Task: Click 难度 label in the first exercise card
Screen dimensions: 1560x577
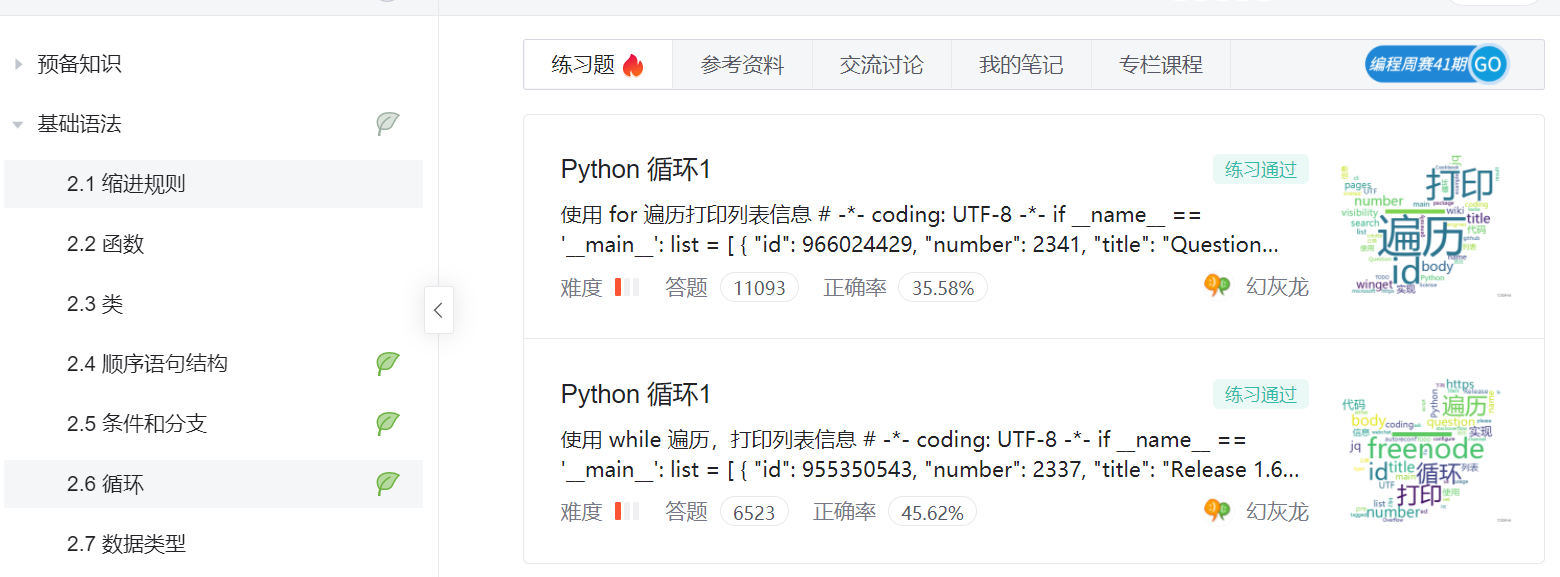Action: tap(582, 288)
